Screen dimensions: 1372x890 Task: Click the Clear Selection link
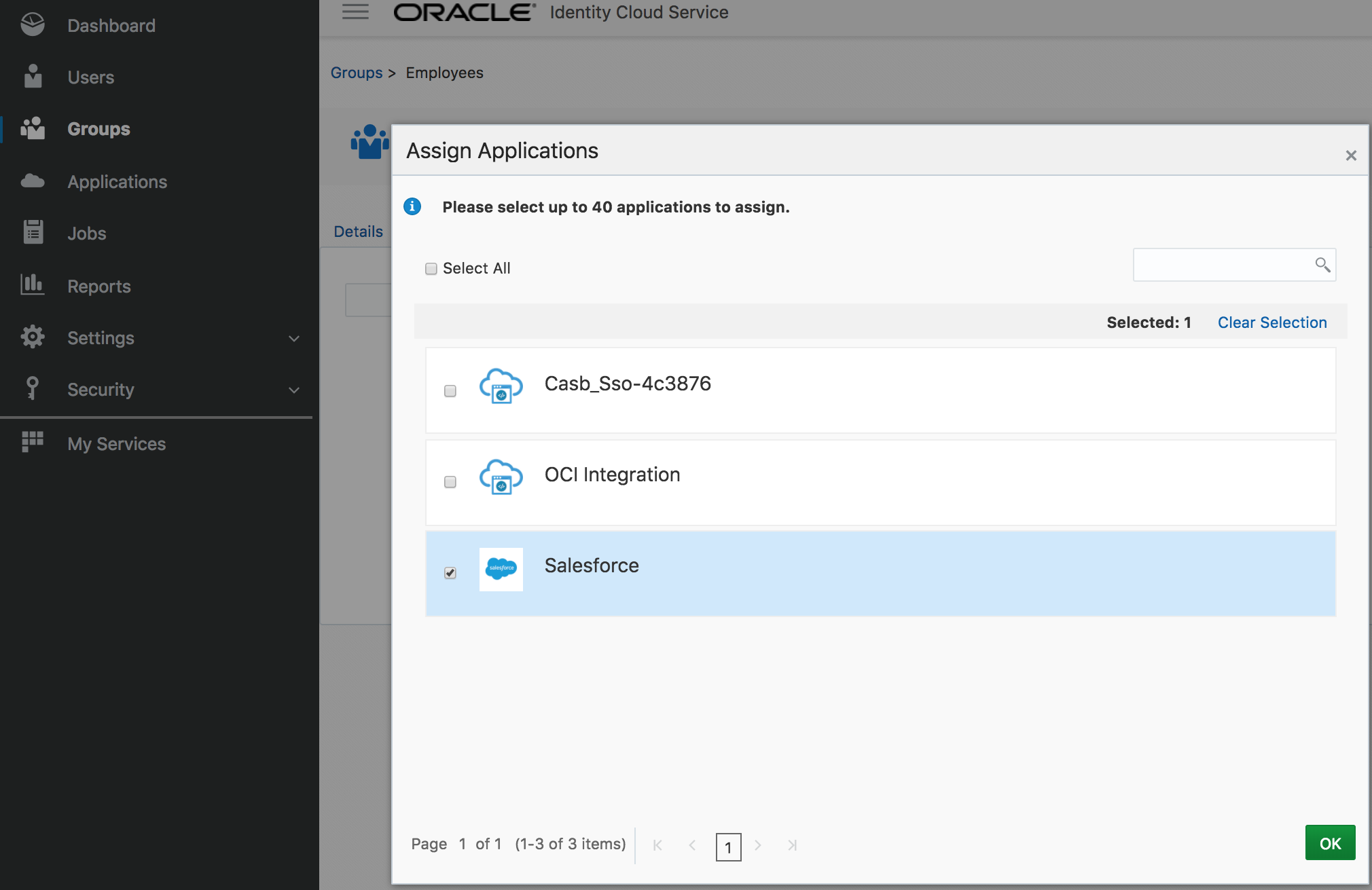pyautogui.click(x=1272, y=322)
